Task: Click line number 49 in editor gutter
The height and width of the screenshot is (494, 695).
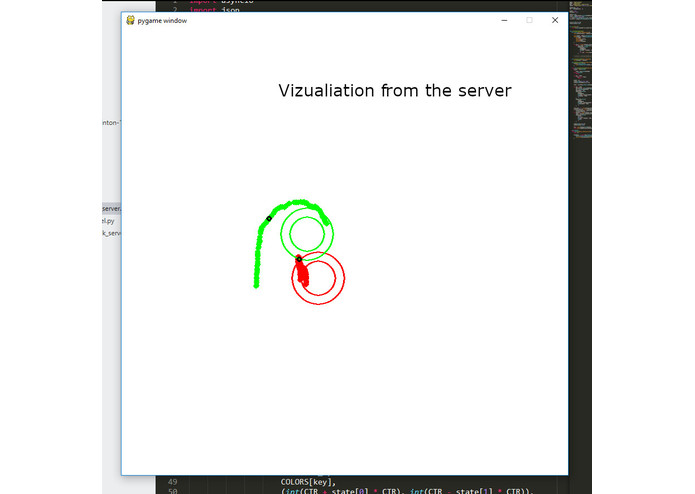Action: 172,482
